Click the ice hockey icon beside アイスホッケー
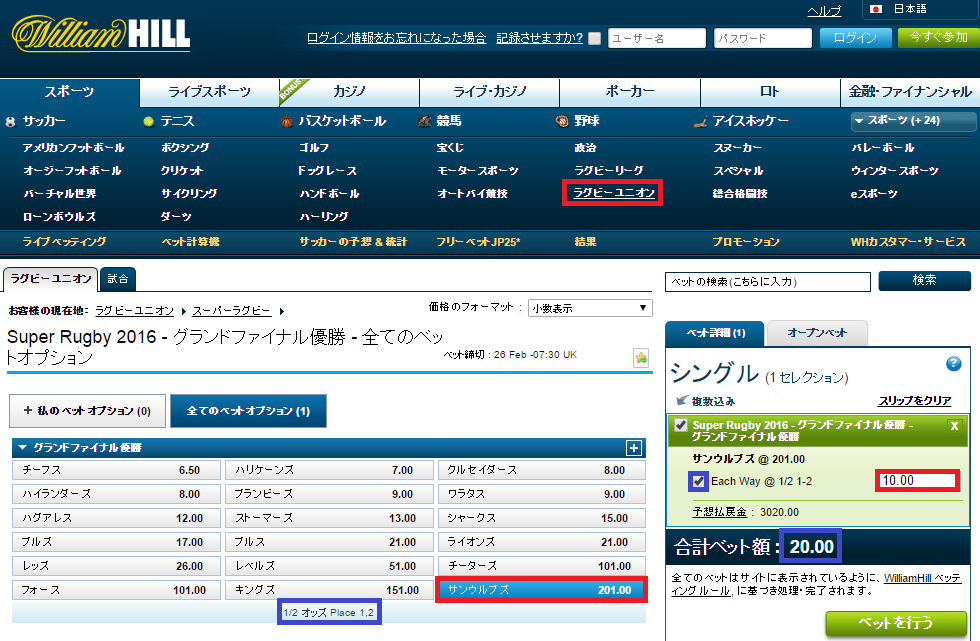Screen dimensions: 980x641 point(701,122)
